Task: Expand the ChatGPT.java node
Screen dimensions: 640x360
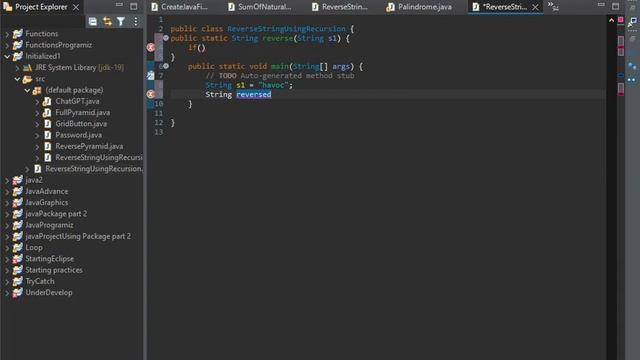Action: coord(37,102)
